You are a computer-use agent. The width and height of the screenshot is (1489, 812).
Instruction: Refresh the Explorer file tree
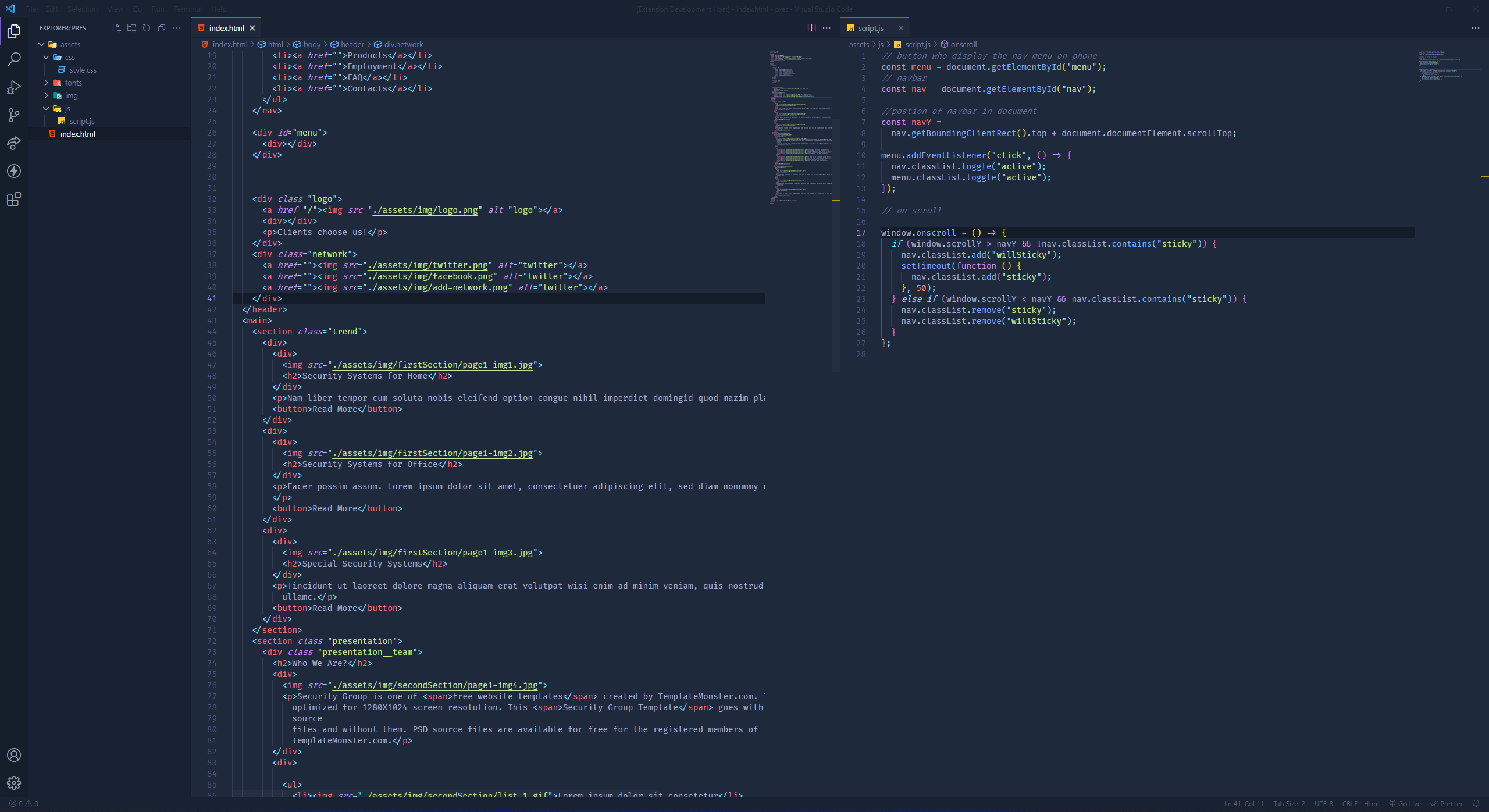147,28
